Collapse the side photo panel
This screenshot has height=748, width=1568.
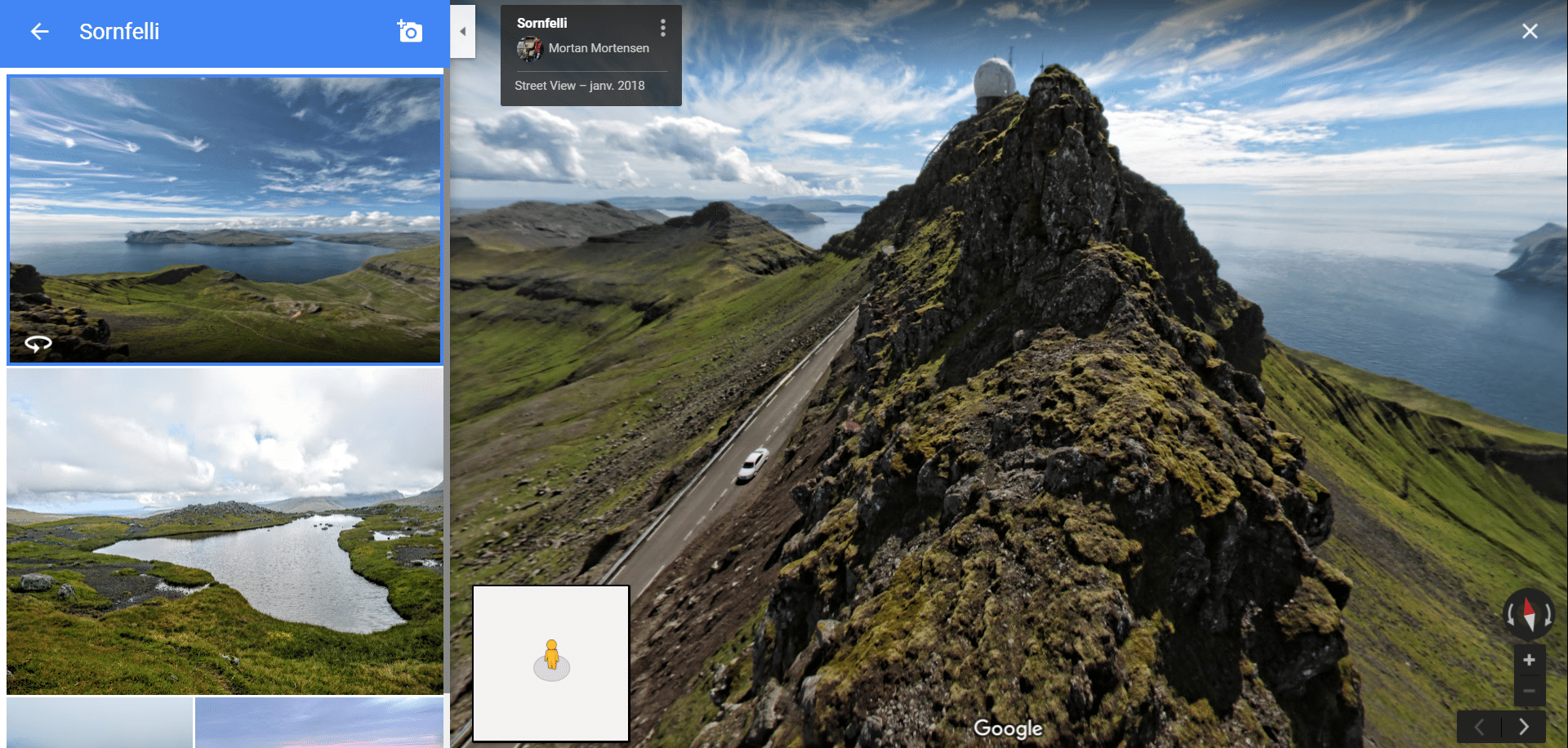click(x=462, y=31)
